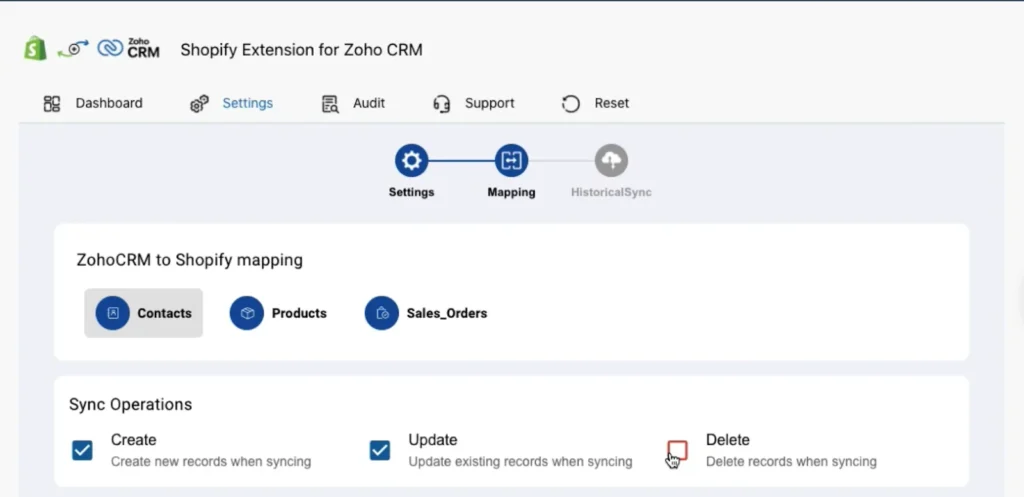Click the Contacts module round icon
The width and height of the screenshot is (1024, 497).
[112, 313]
